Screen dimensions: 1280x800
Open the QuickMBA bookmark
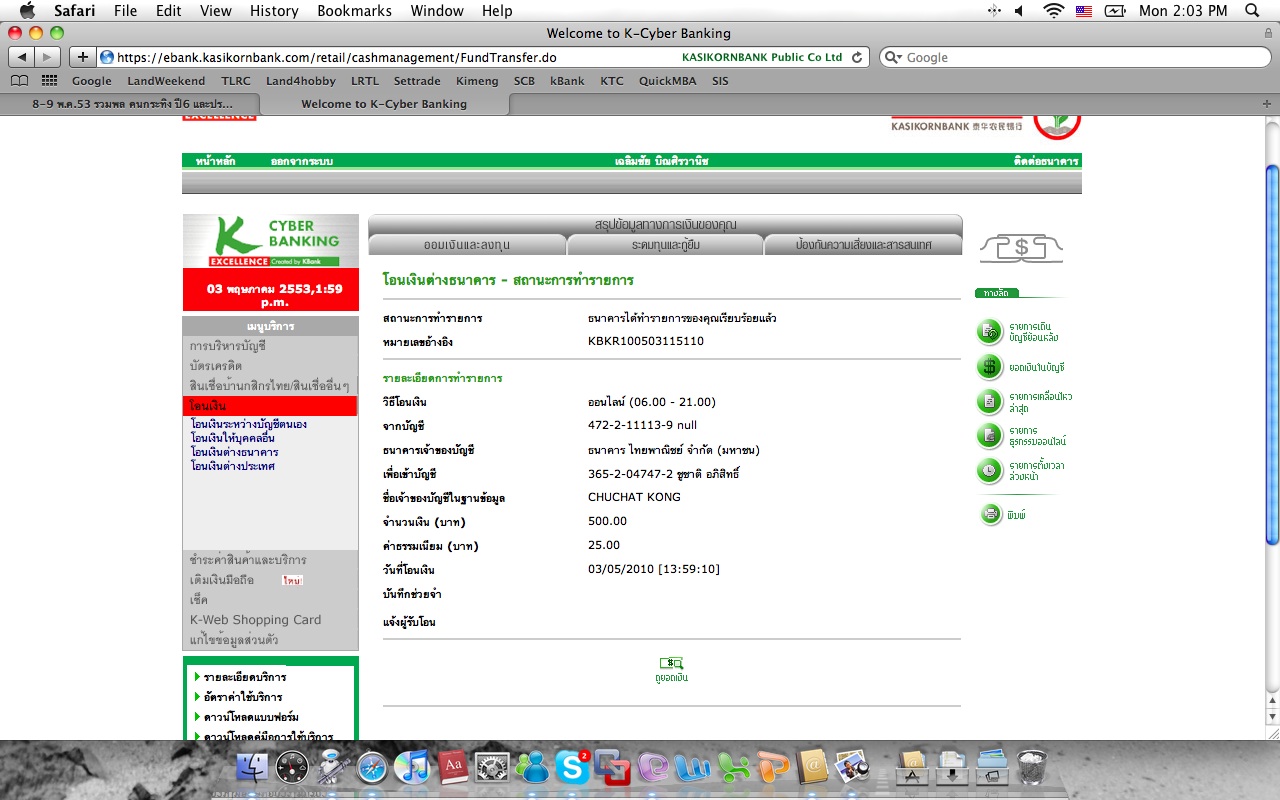pos(668,81)
